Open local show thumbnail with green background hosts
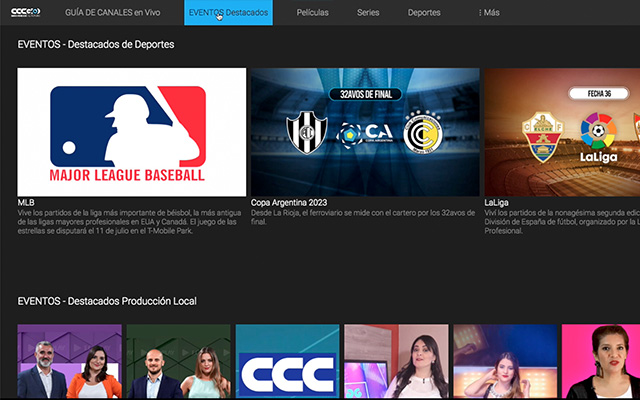 [x=179, y=362]
